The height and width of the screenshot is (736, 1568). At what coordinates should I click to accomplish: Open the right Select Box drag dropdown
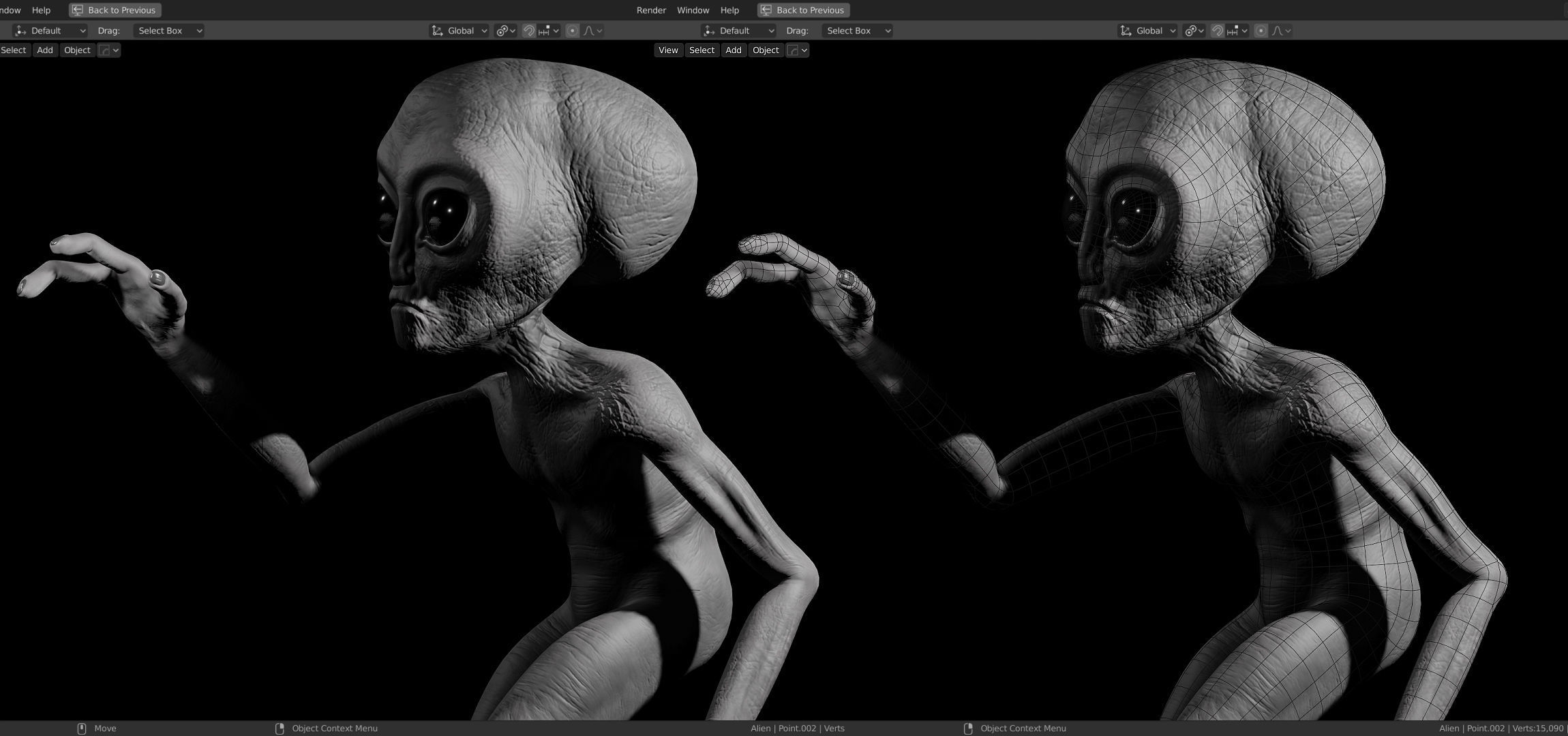pyautogui.click(x=857, y=31)
